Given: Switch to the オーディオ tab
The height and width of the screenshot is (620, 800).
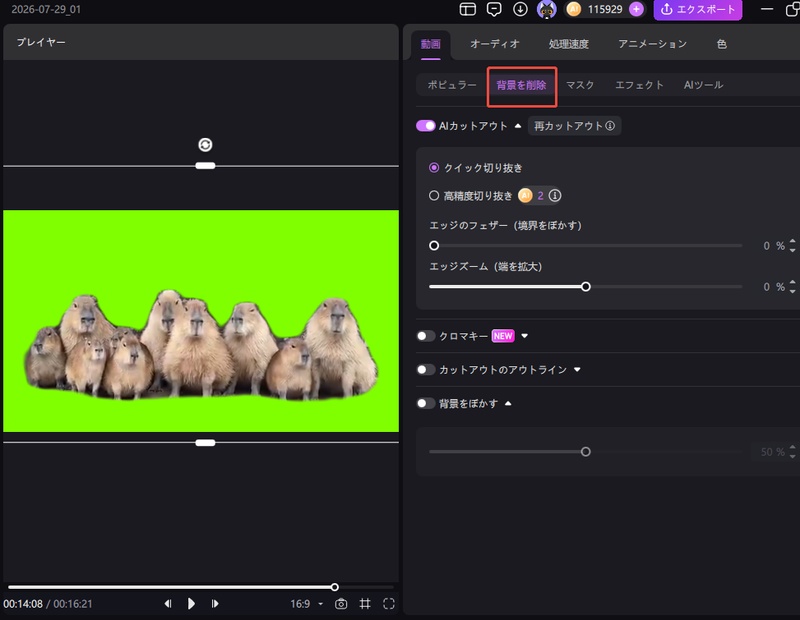Looking at the screenshot, I should pos(494,44).
